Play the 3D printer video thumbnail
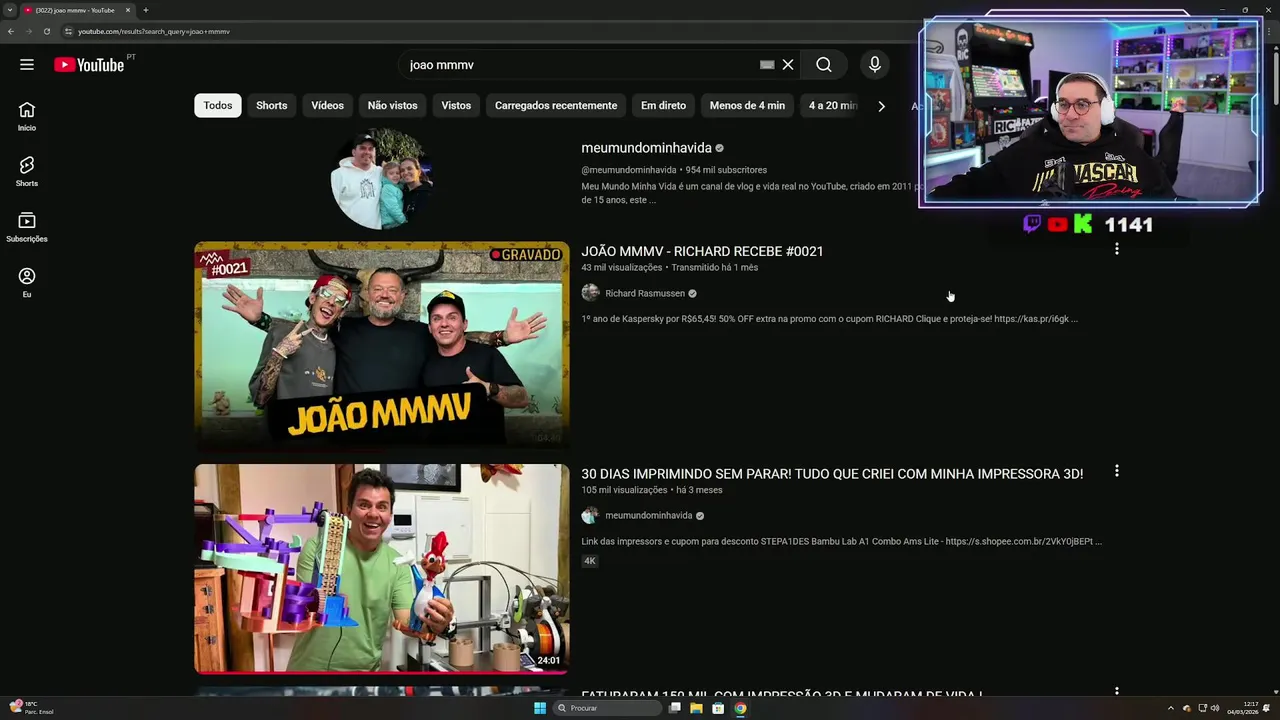Image resolution: width=1280 pixels, height=720 pixels. 382,569
